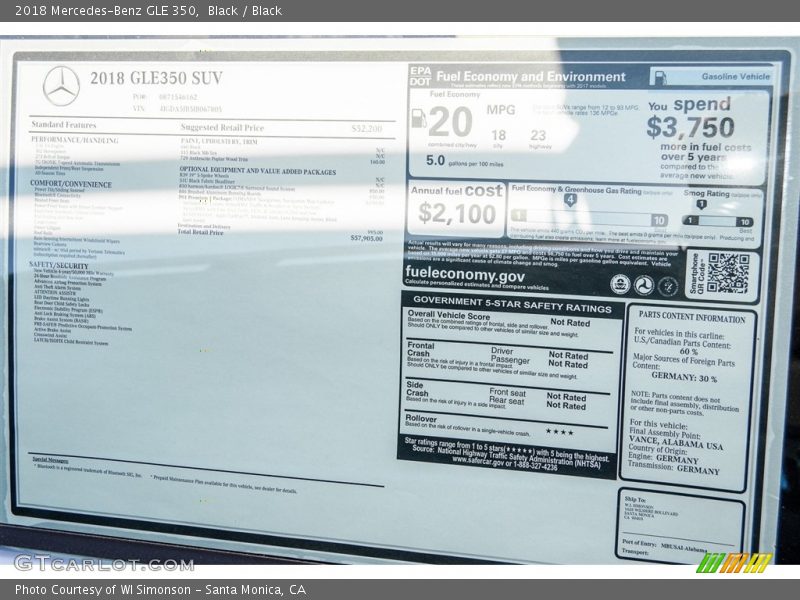
Task: Click the 'Special Messages' footnote heading
Action: [51, 460]
